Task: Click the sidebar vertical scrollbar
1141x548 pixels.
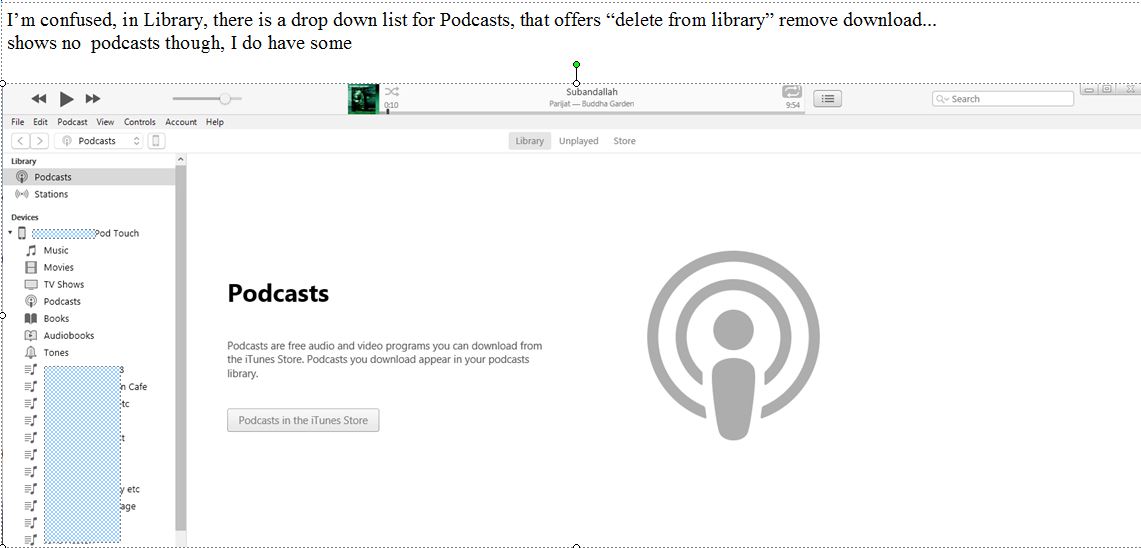Action: [181, 349]
